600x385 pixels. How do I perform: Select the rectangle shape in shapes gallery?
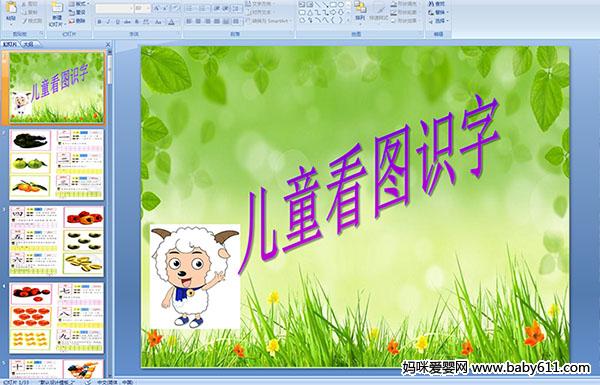(x=333, y=5)
